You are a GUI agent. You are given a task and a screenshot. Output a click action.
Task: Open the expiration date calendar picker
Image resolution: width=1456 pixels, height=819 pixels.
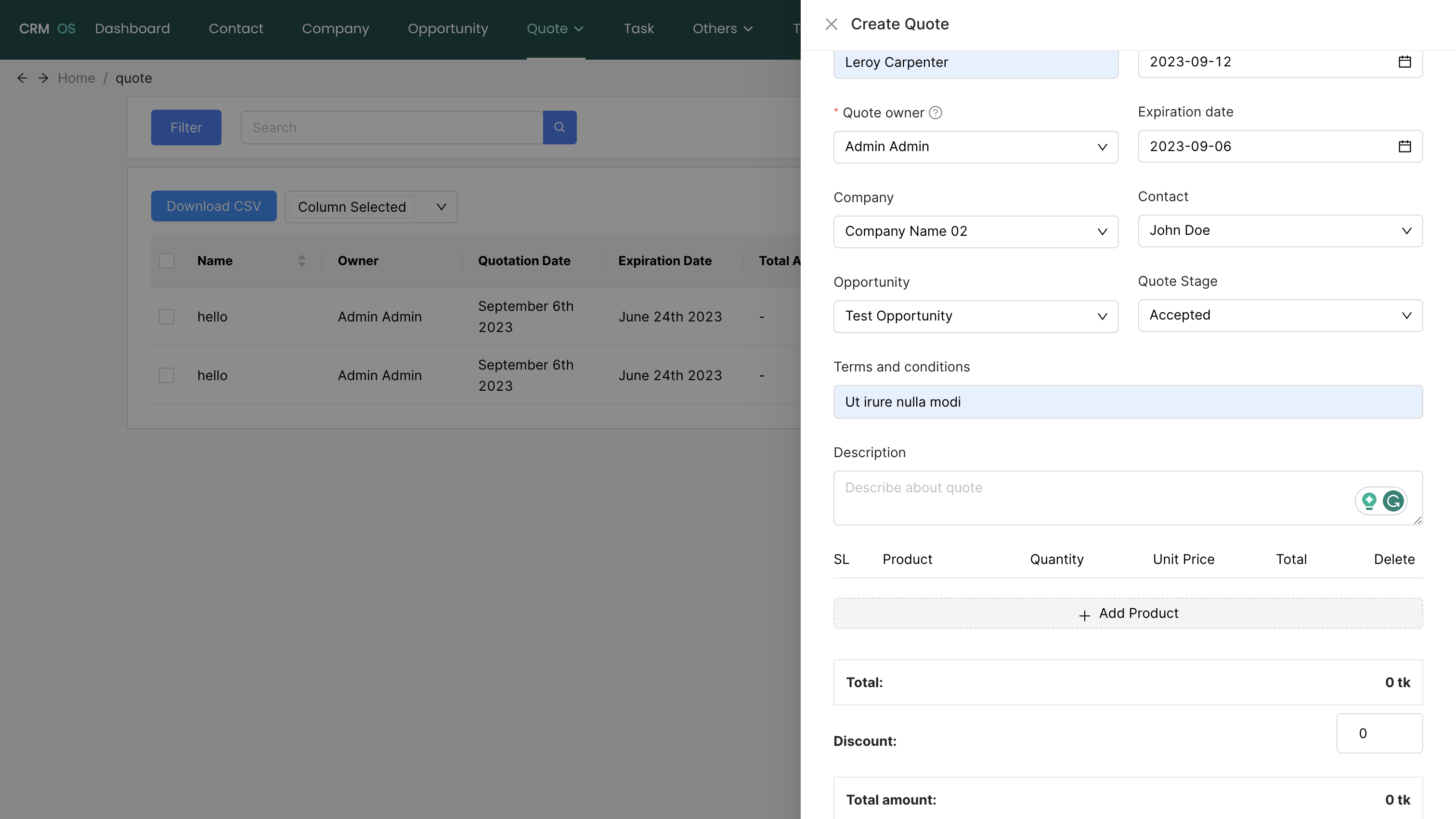pyautogui.click(x=1404, y=146)
